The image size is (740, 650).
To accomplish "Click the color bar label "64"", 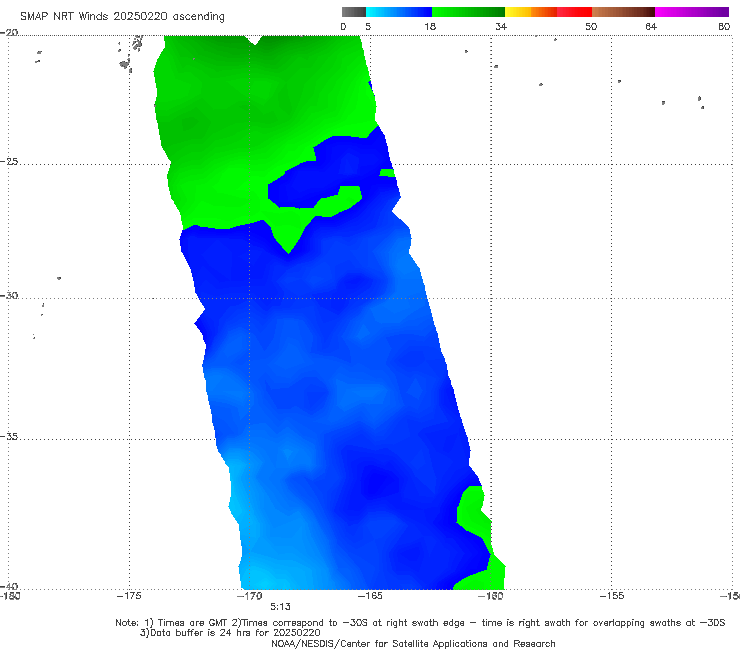I will [651, 26].
